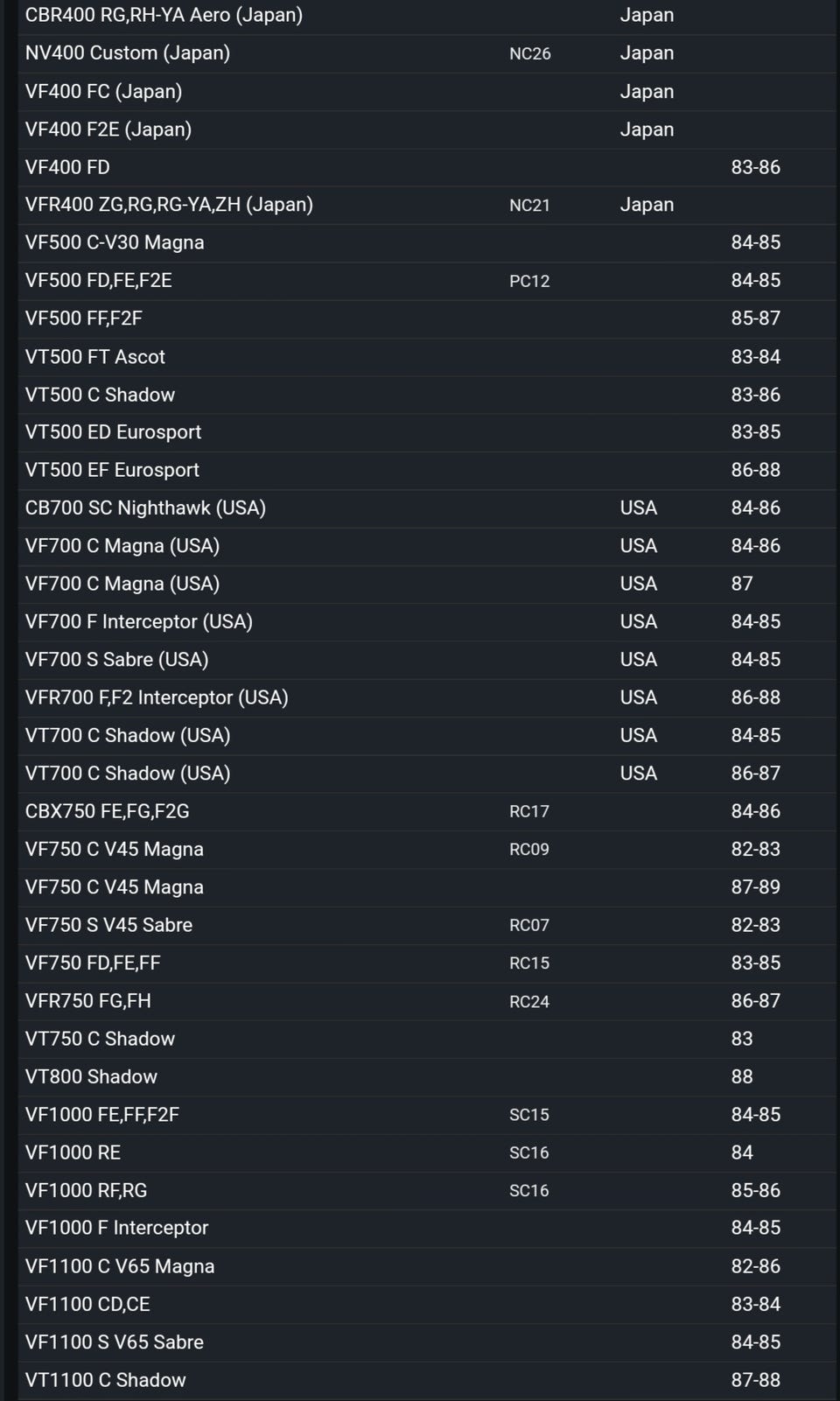This screenshot has height=1401, width=840.
Task: Click the RC24 model code
Action: tap(528, 1002)
